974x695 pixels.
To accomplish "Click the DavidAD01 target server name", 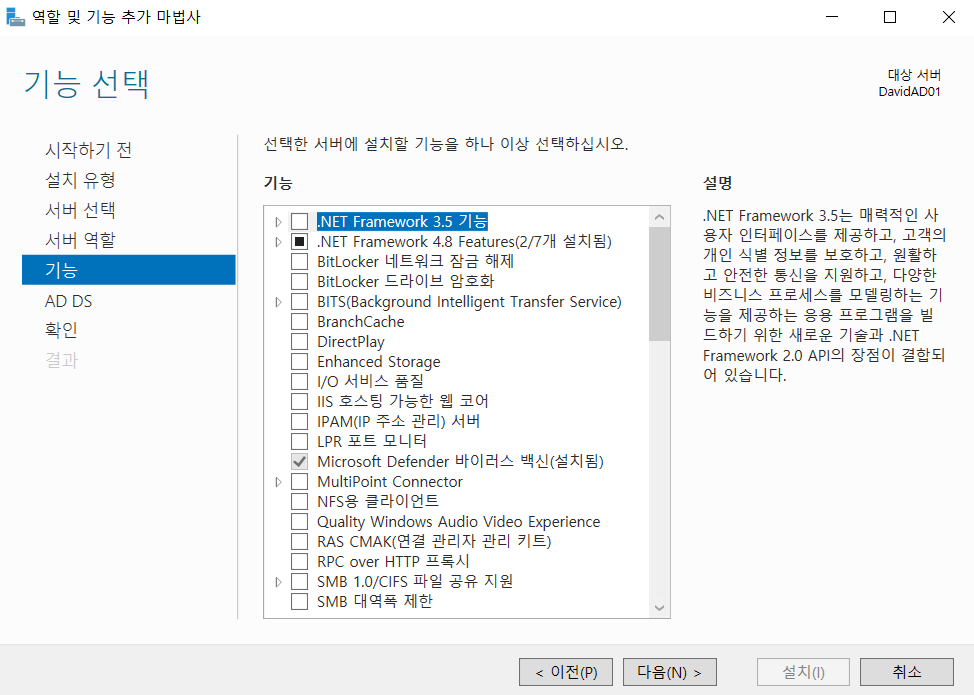I will click(x=909, y=92).
